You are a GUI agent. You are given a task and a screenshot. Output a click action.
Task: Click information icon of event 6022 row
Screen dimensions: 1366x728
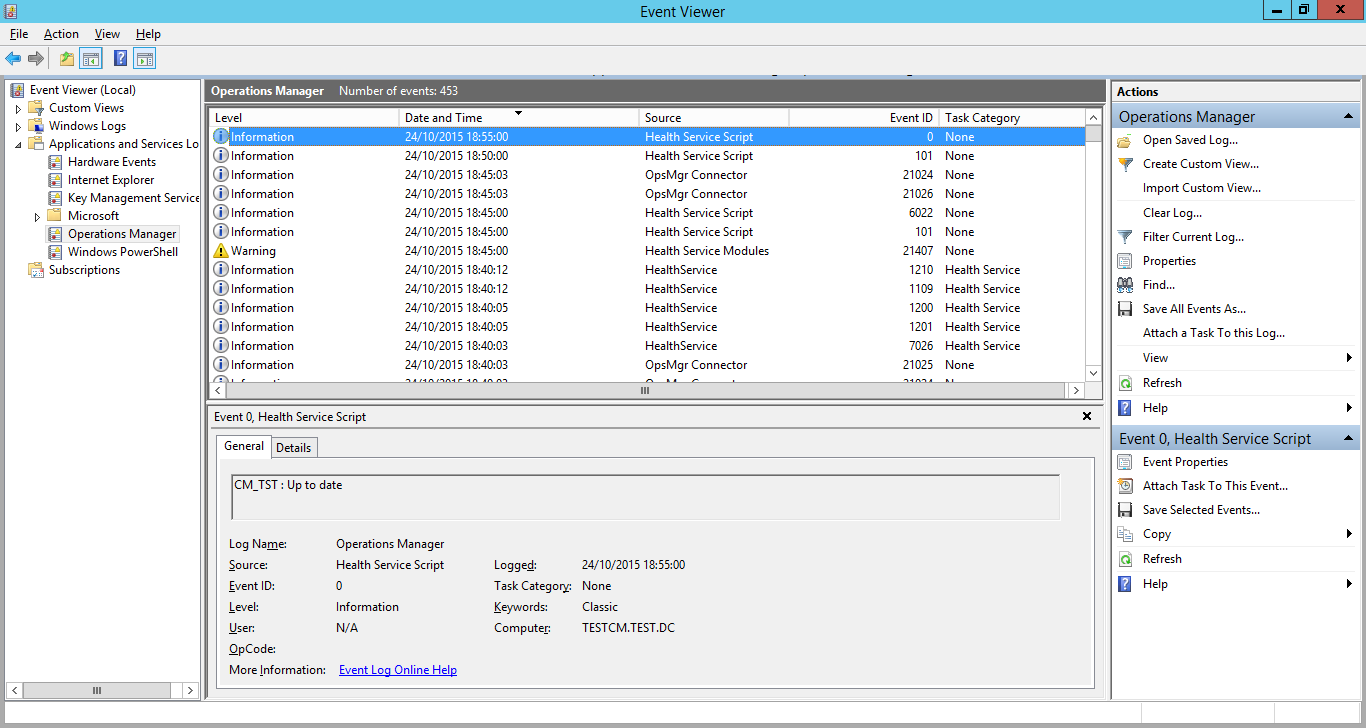pos(221,213)
